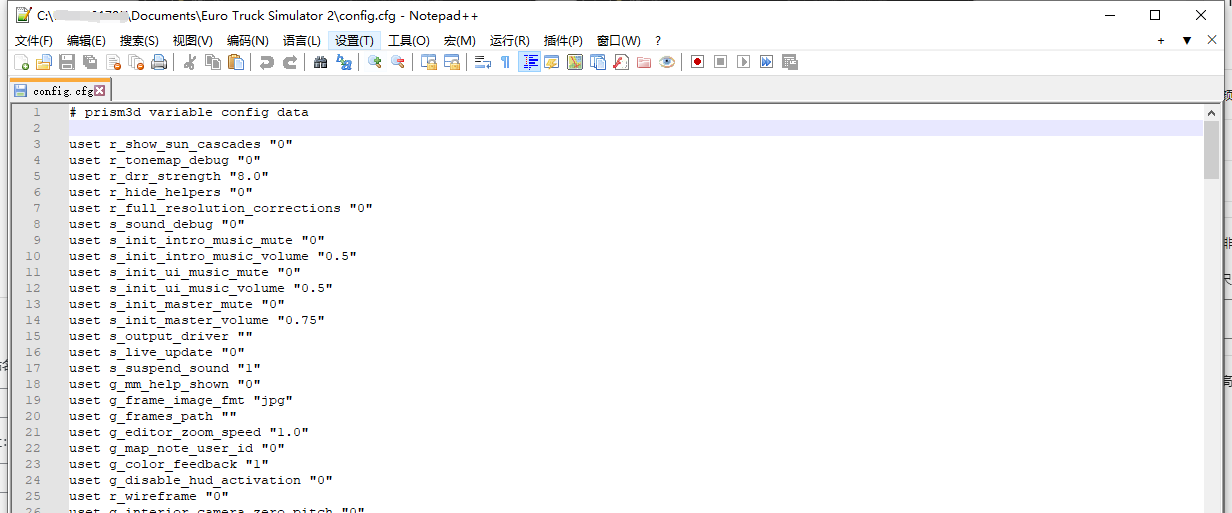Open the 编码(N) encoding menu
The image size is (1232, 513).
pyautogui.click(x=247, y=41)
